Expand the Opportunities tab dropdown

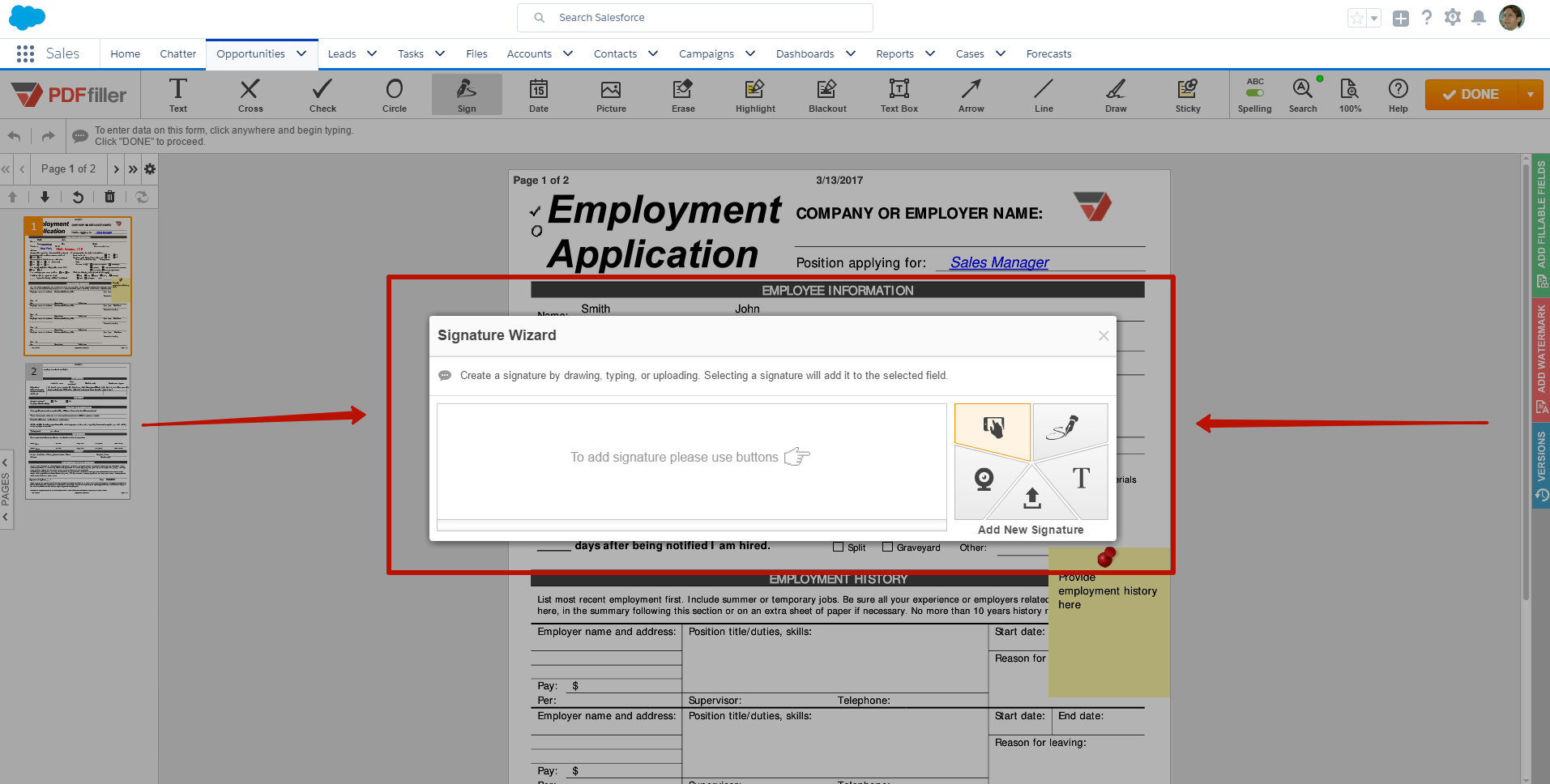[301, 53]
